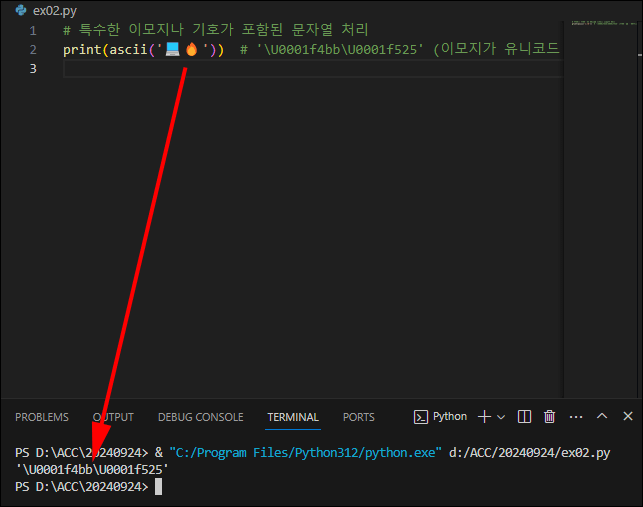The height and width of the screenshot is (507, 643).
Task: Click the Python terminal label
Action: tap(450, 417)
